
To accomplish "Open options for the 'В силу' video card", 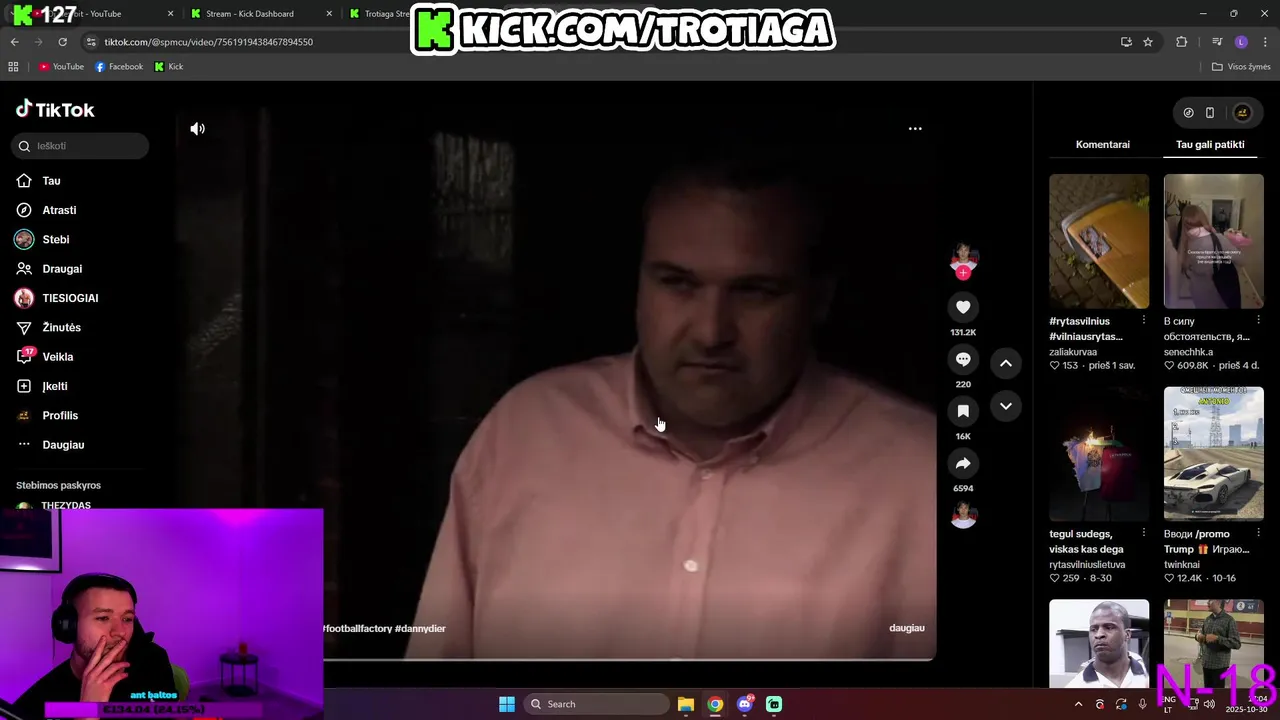I will coord(1258,320).
